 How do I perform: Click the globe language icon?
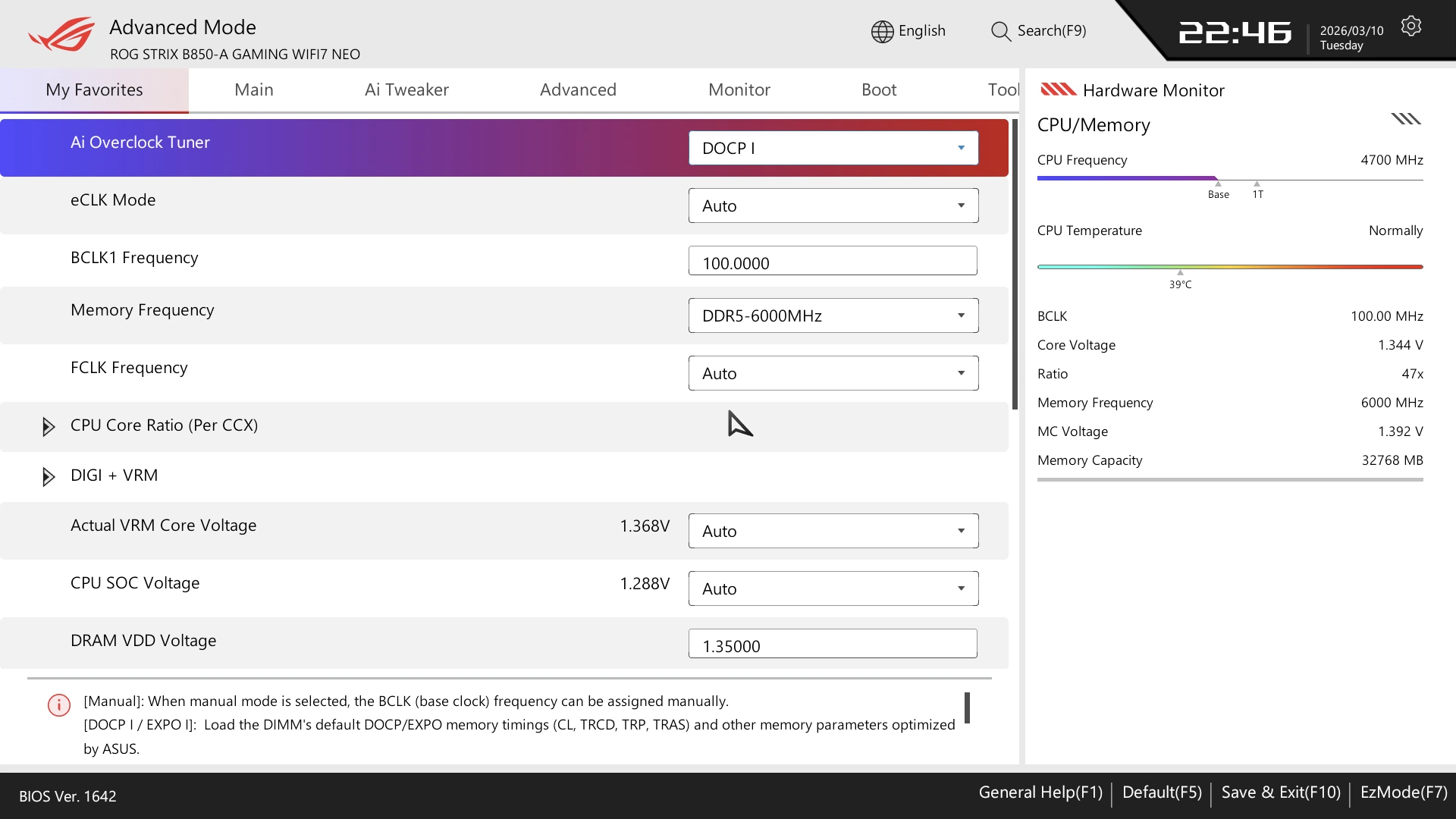tap(882, 31)
